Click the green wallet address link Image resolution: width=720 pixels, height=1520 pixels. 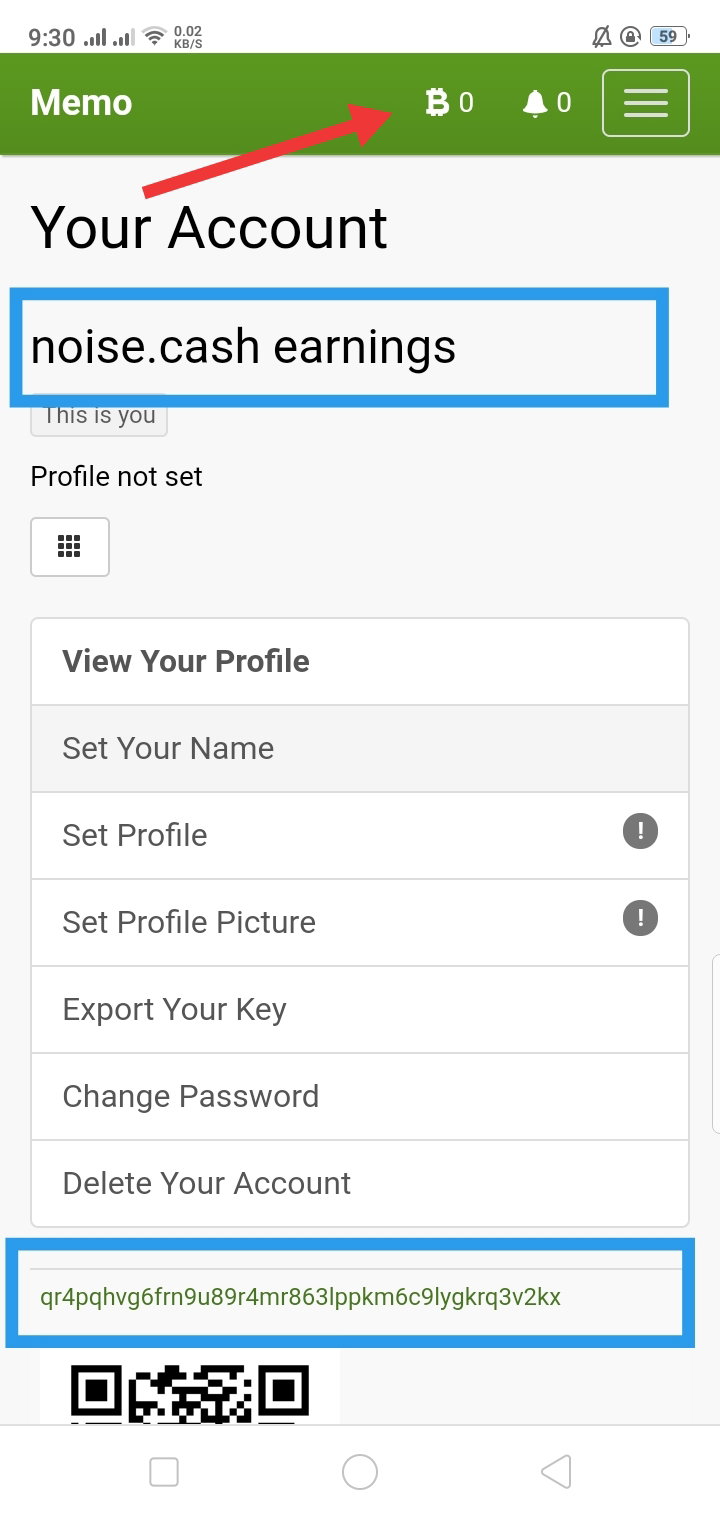coord(300,1297)
